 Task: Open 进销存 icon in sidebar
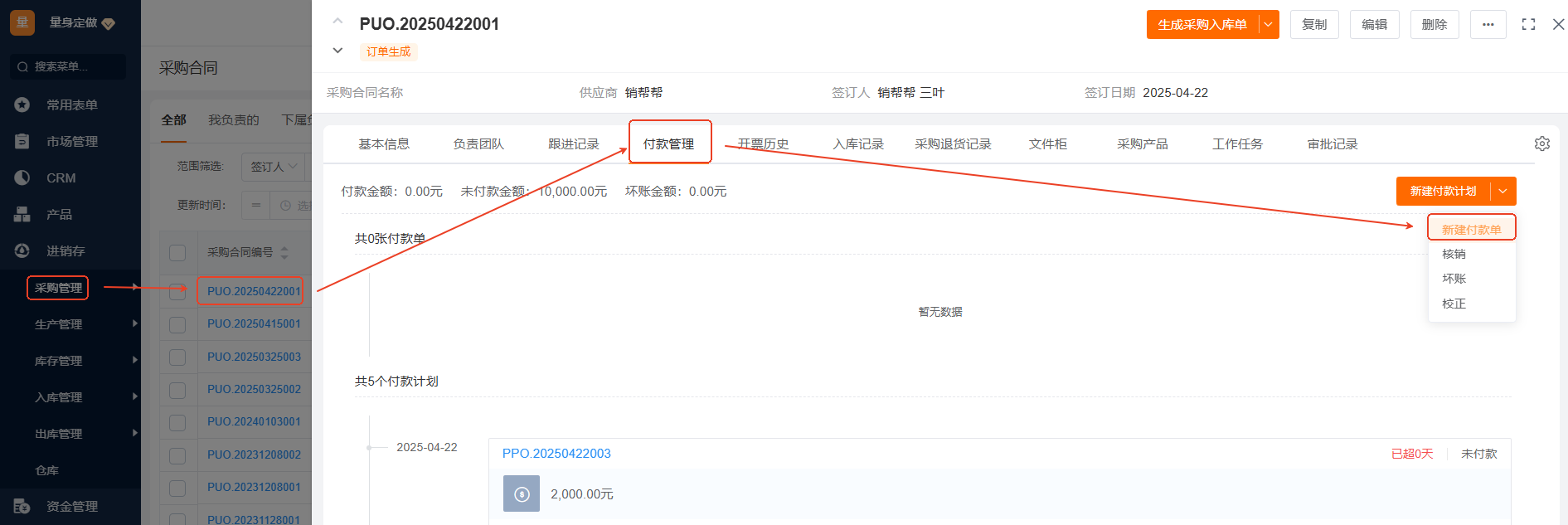point(22,250)
